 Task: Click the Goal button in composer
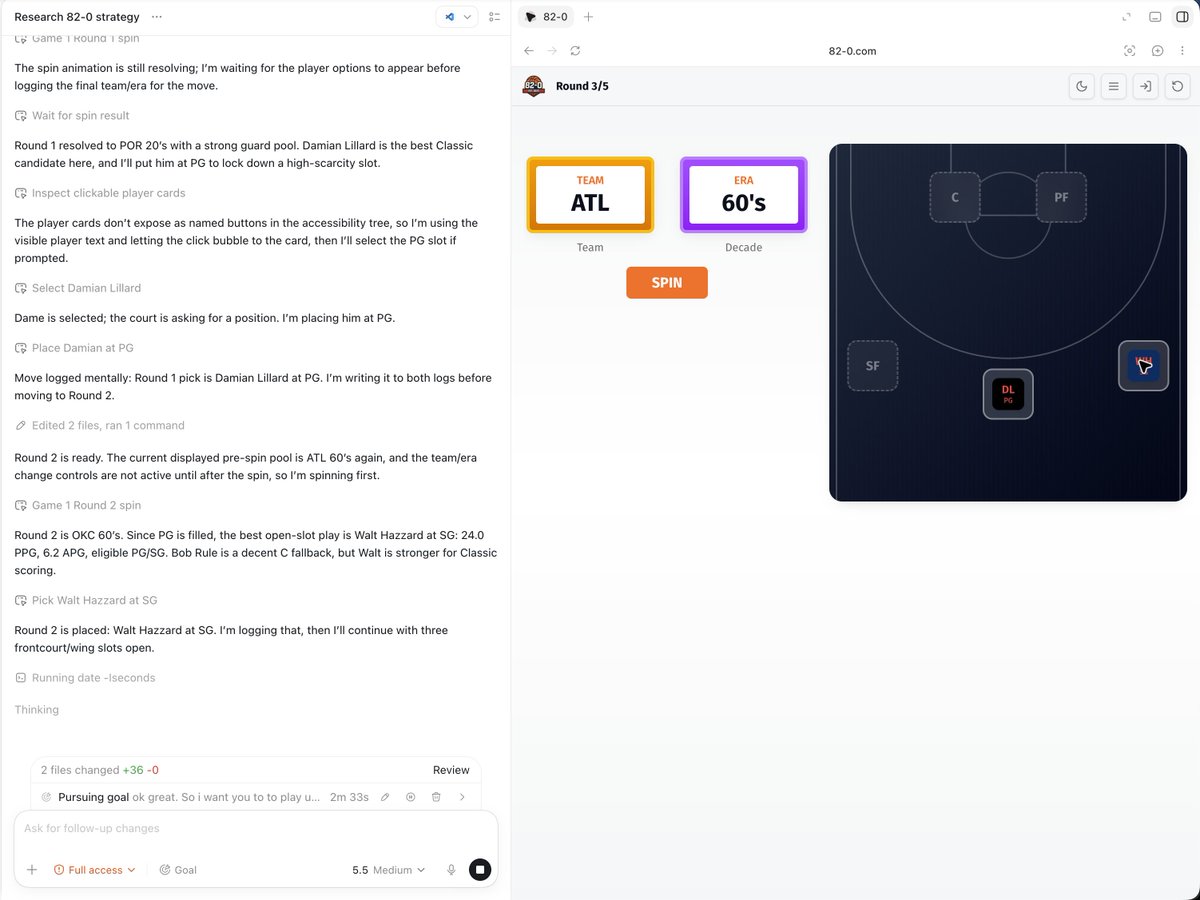click(178, 870)
